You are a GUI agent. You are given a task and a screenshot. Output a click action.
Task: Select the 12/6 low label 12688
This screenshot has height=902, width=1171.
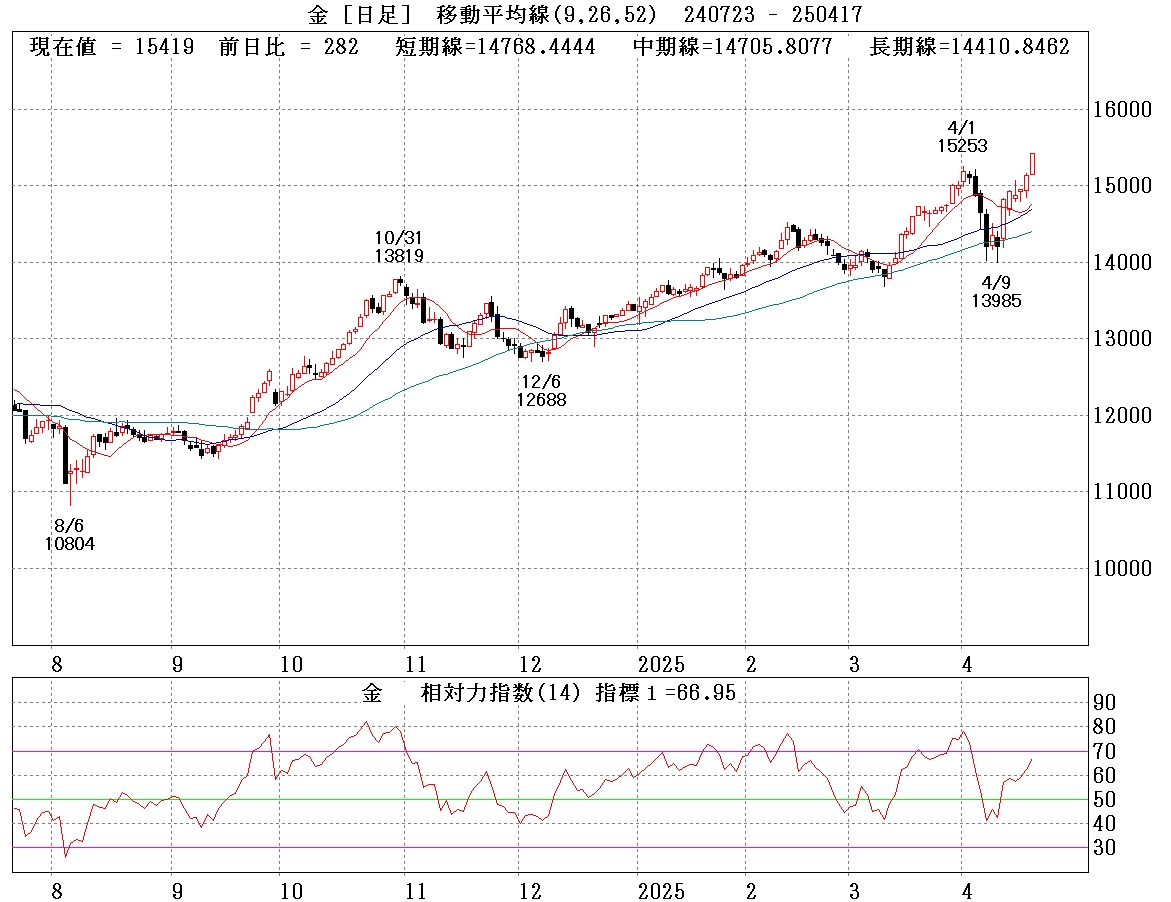(x=541, y=399)
